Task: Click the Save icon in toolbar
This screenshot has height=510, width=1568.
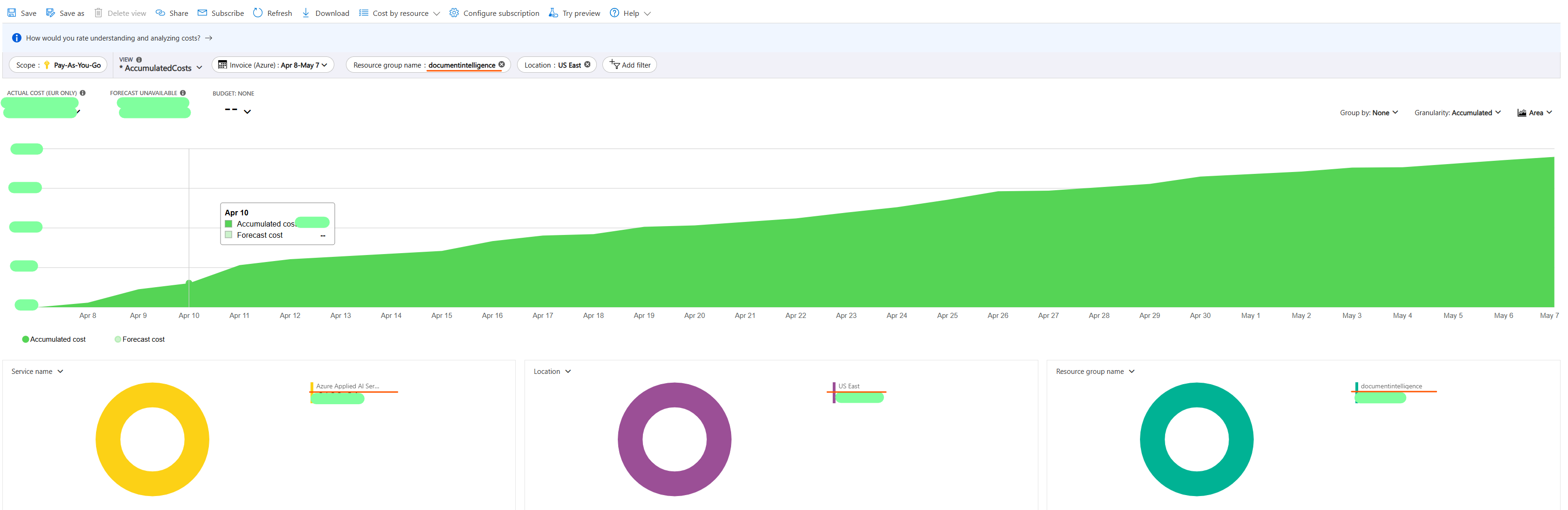Action: (12, 13)
